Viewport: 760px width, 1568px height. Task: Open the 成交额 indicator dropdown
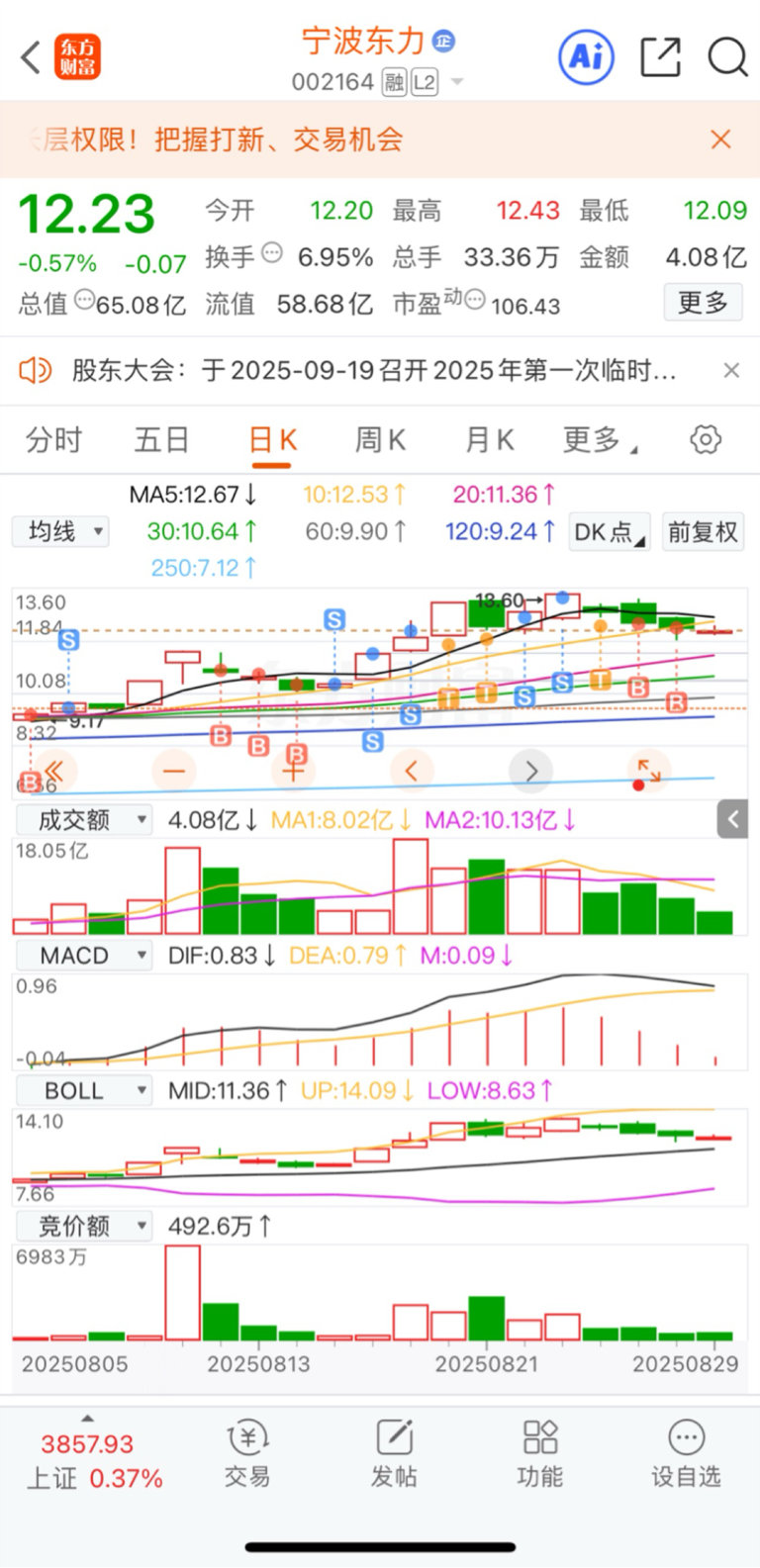(x=84, y=819)
